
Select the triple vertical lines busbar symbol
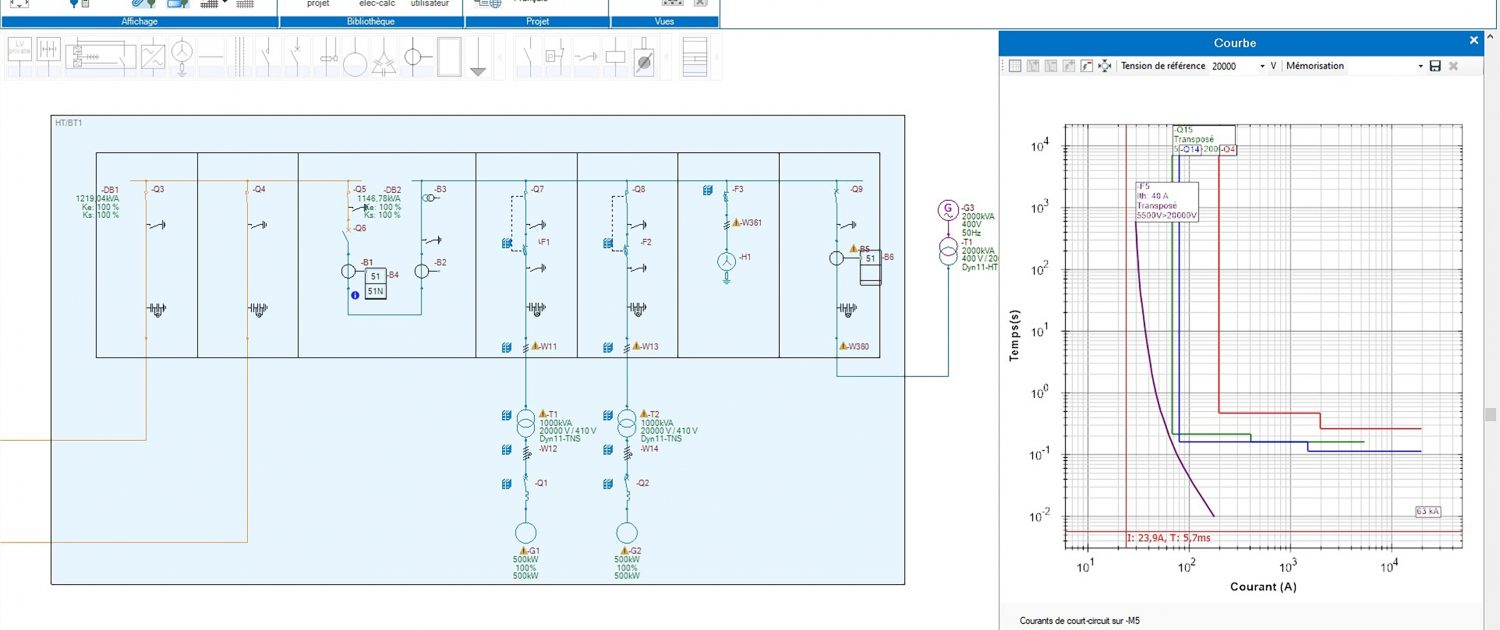[x=239, y=55]
